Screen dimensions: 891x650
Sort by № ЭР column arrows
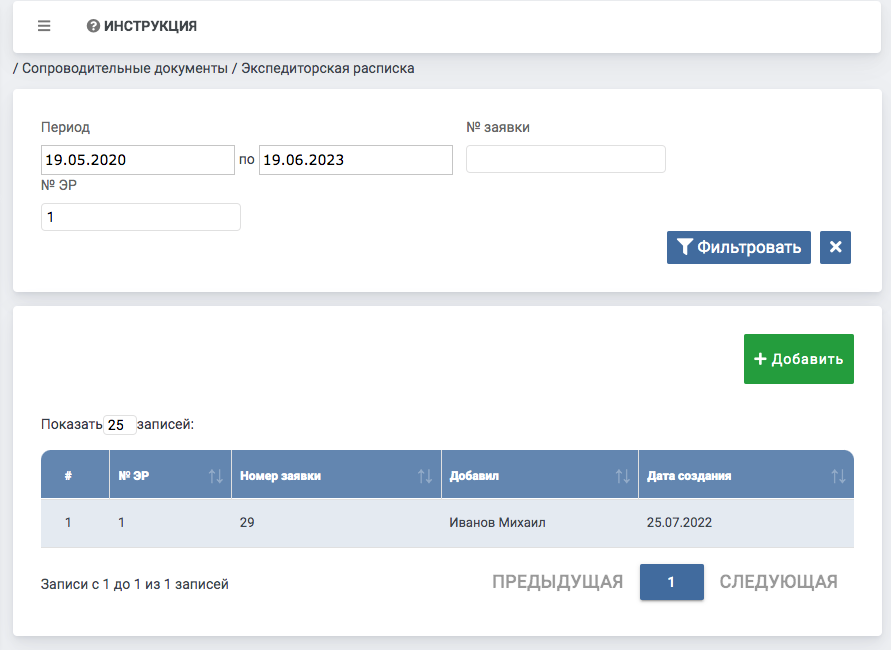coord(215,476)
